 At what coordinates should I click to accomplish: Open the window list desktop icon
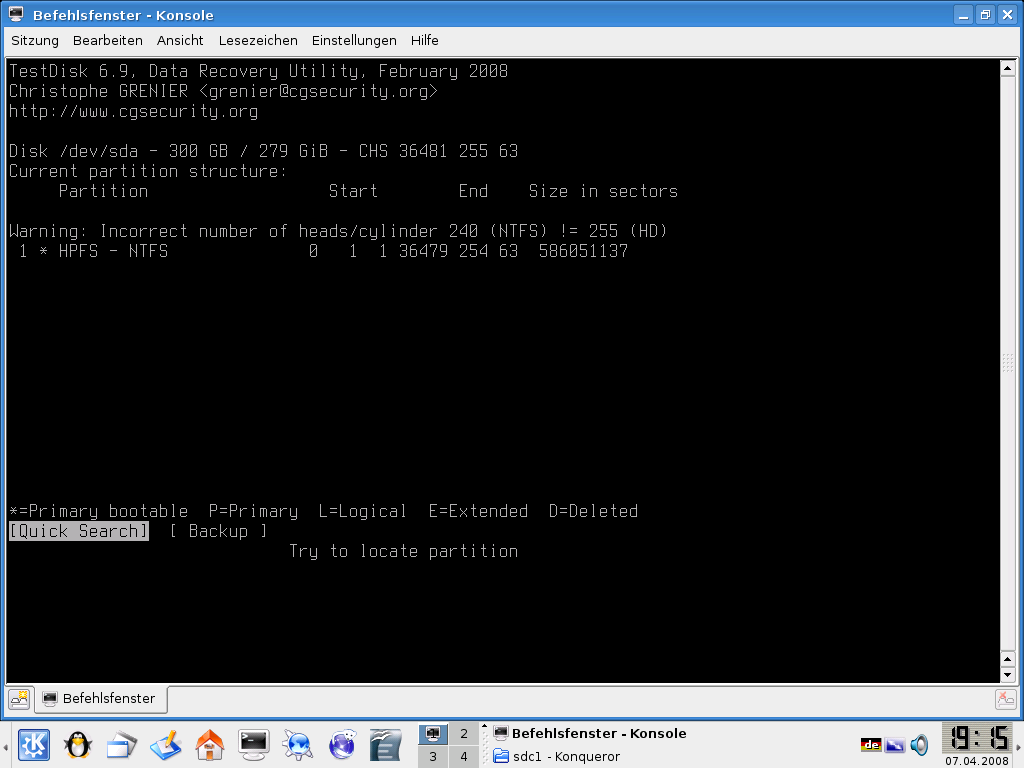[121, 744]
